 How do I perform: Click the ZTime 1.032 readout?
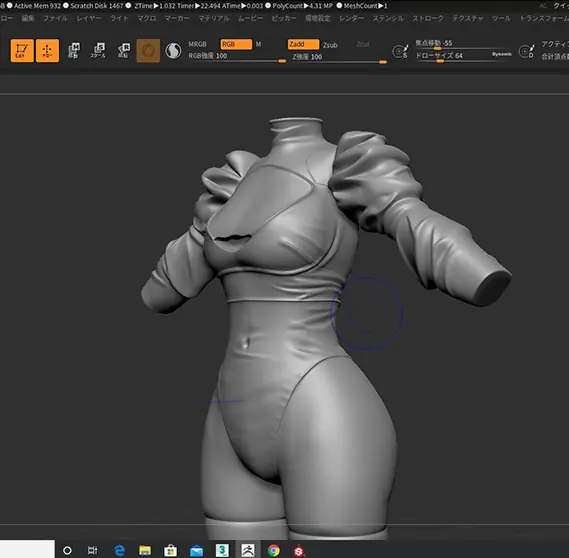coord(155,6)
